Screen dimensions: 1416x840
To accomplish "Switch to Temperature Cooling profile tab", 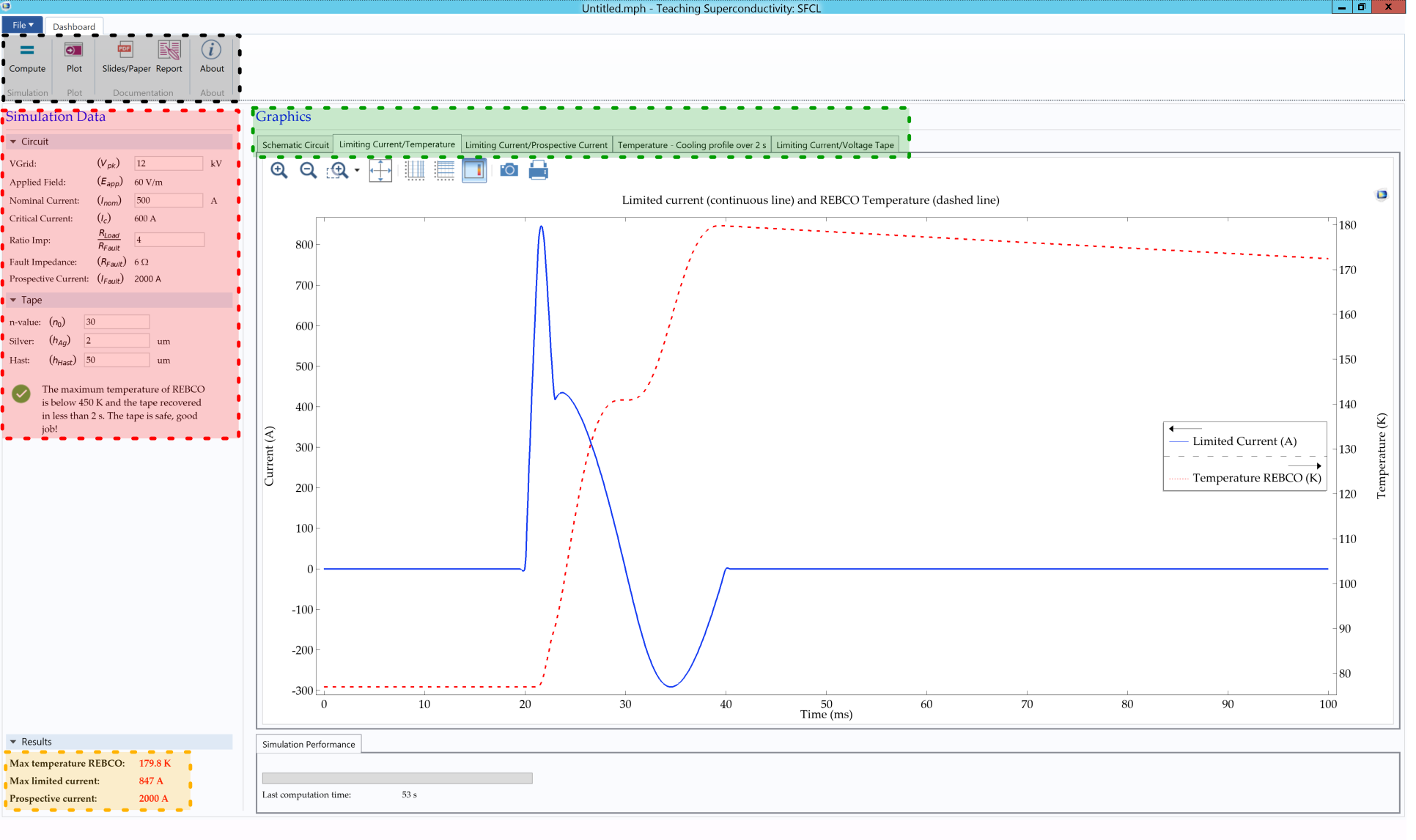I will tap(692, 144).
